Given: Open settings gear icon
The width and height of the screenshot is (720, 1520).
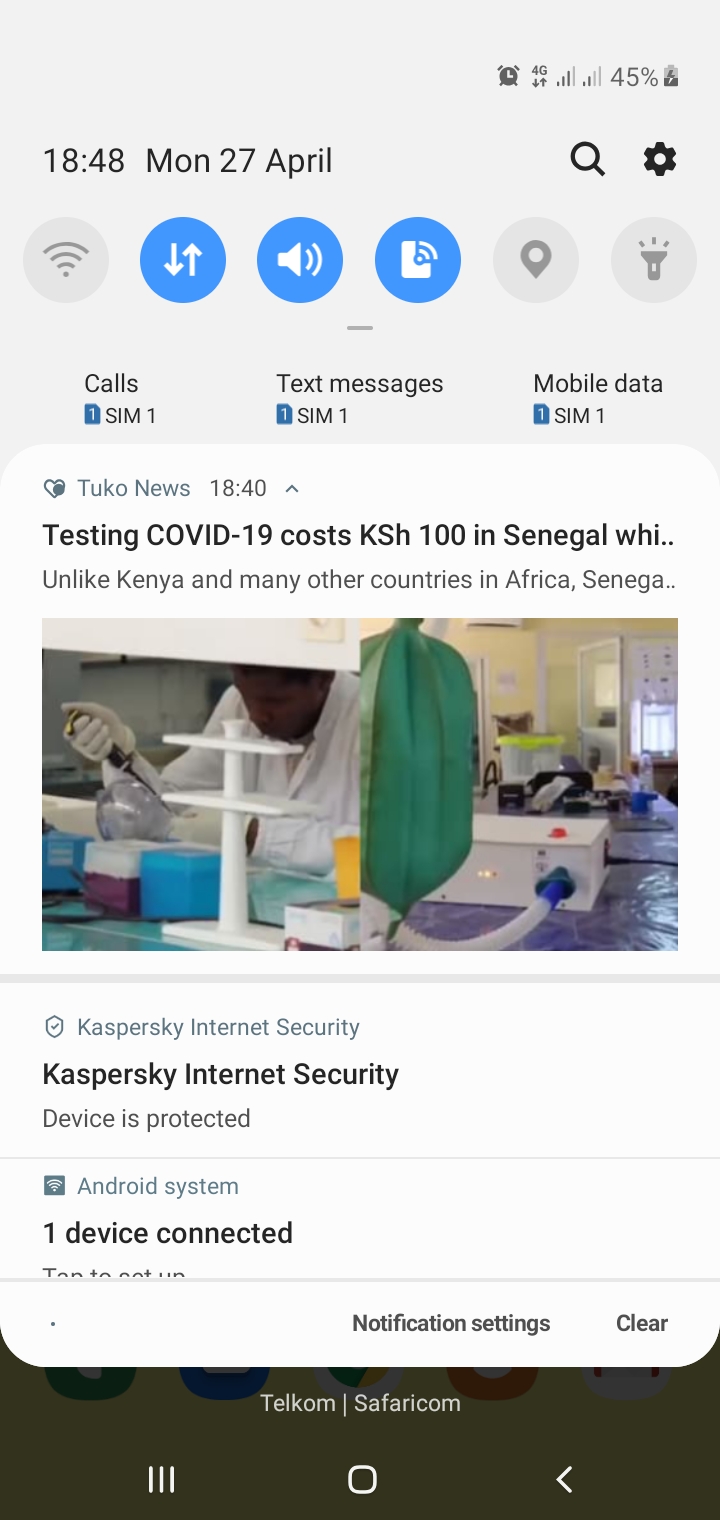Looking at the screenshot, I should (659, 159).
